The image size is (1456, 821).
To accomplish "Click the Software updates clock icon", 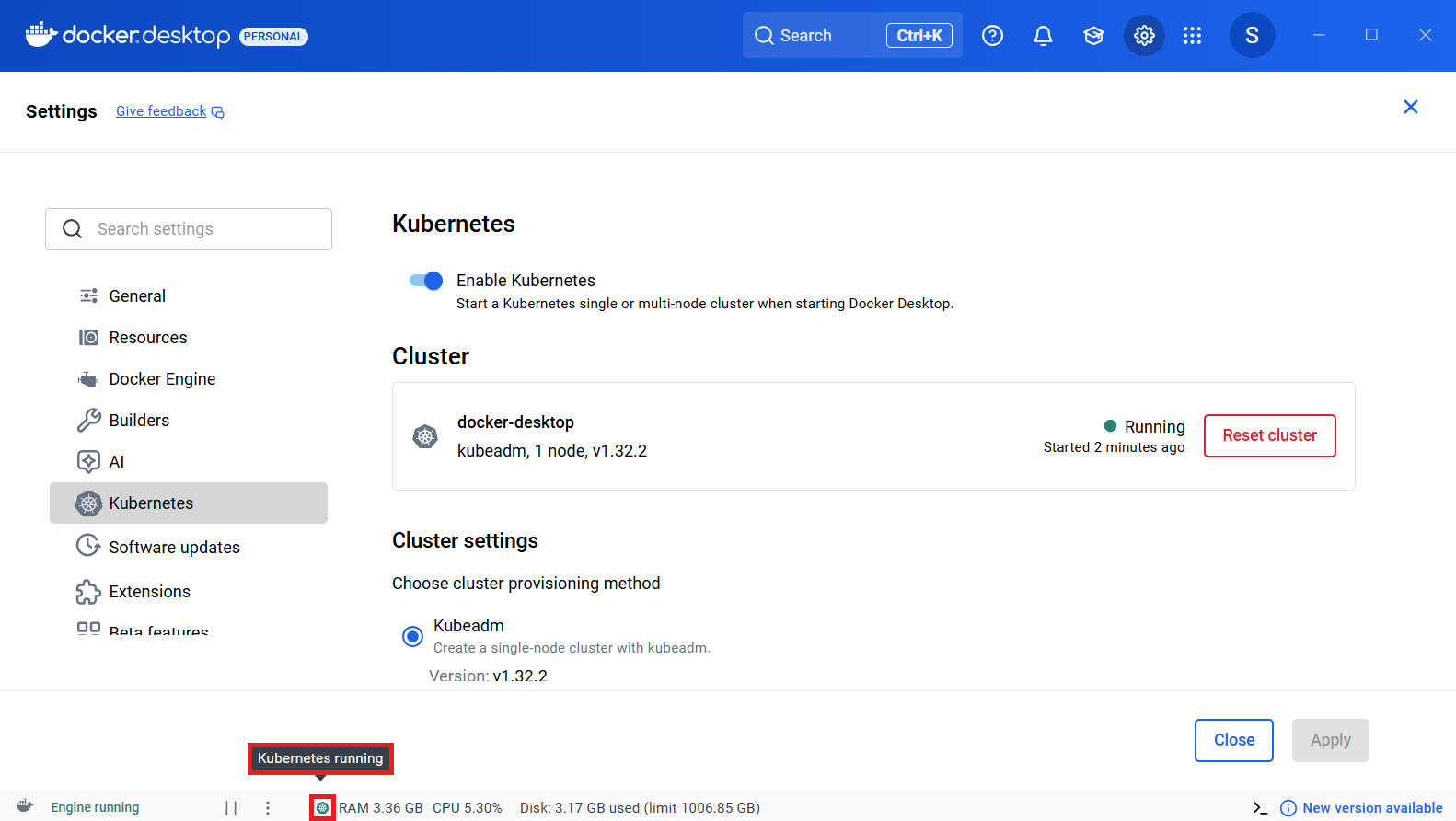I will tap(88, 546).
